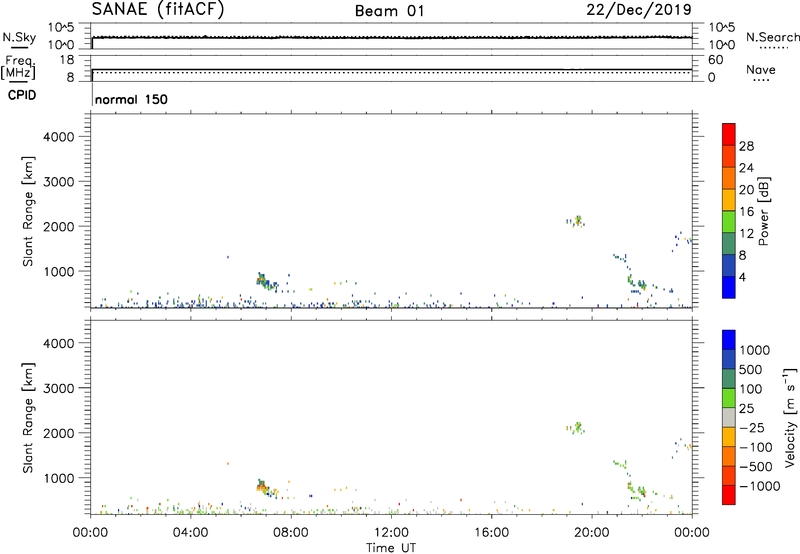Viewport: 800px width, 554px height.
Task: Click the 4000 tick in the power panel
Action: pos(58,137)
